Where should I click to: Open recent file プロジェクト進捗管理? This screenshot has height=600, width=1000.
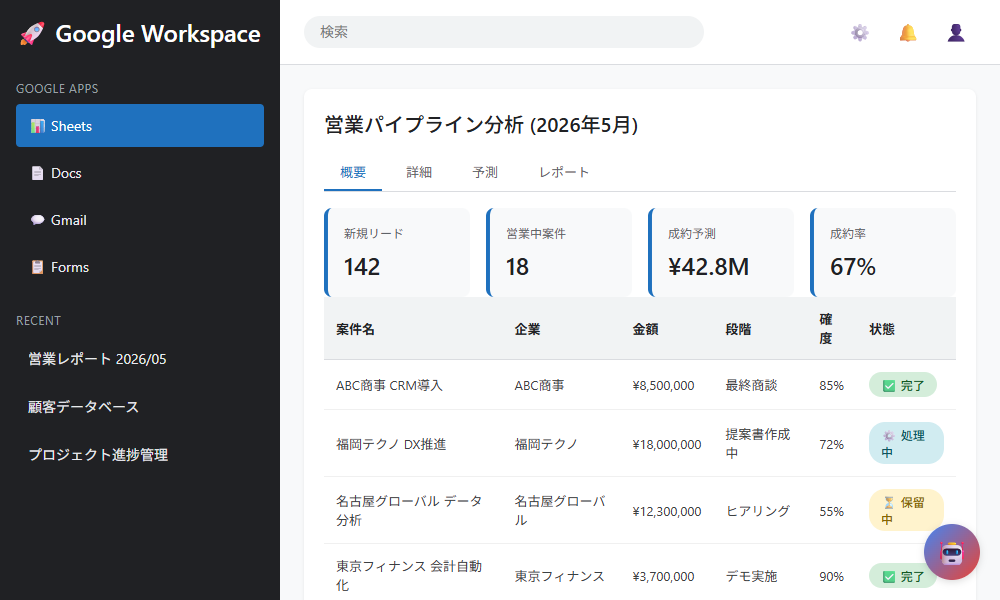[140, 455]
